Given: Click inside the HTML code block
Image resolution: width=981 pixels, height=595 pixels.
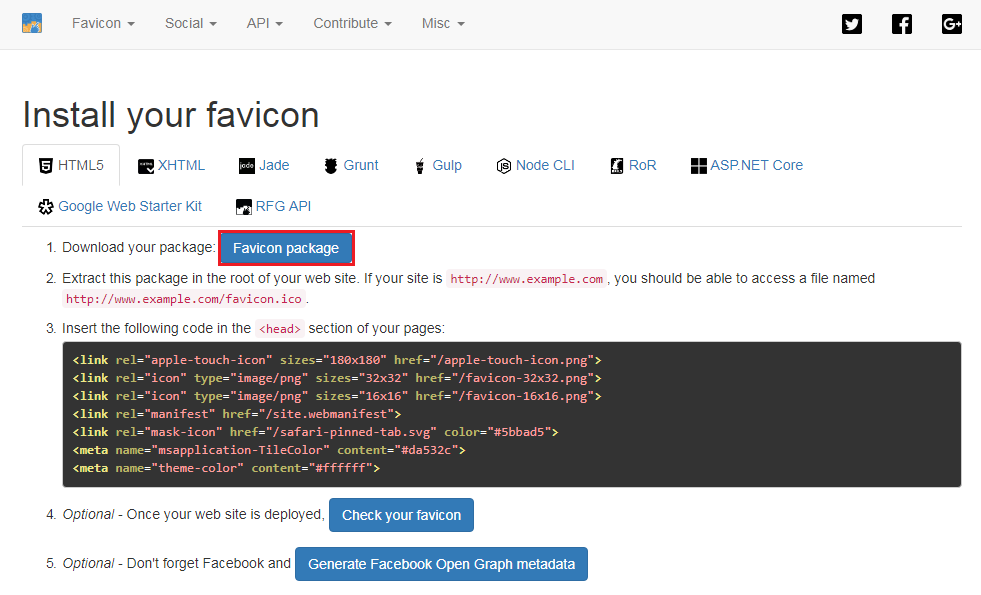Looking at the screenshot, I should pyautogui.click(x=511, y=414).
